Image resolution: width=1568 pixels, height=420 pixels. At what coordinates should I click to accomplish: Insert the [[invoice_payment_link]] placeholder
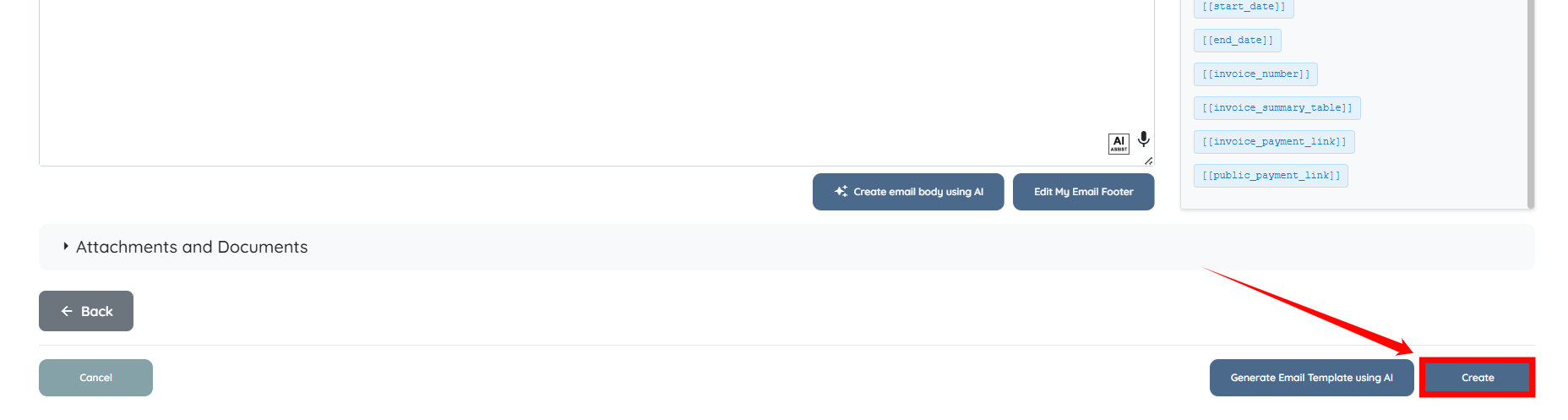coord(1273,142)
